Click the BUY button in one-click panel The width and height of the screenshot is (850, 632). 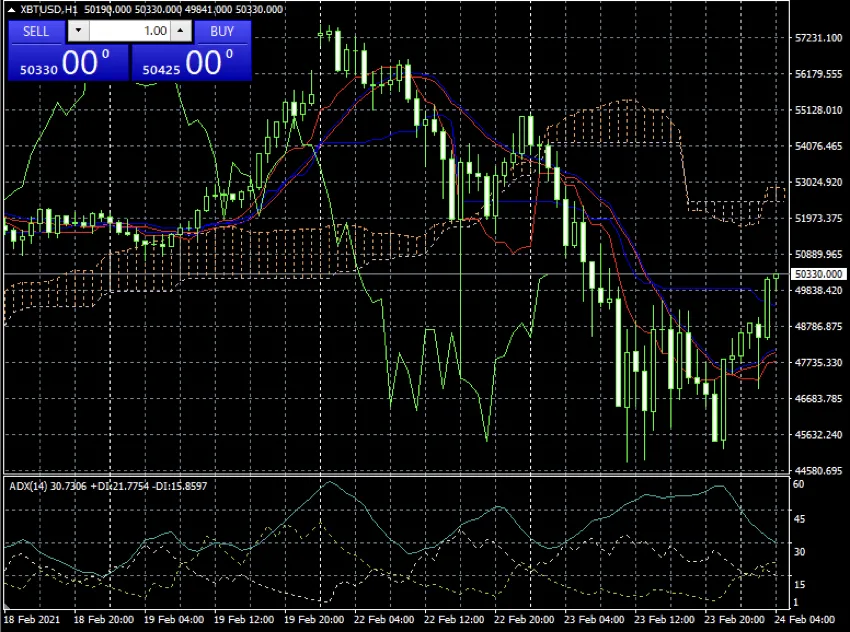pos(222,31)
